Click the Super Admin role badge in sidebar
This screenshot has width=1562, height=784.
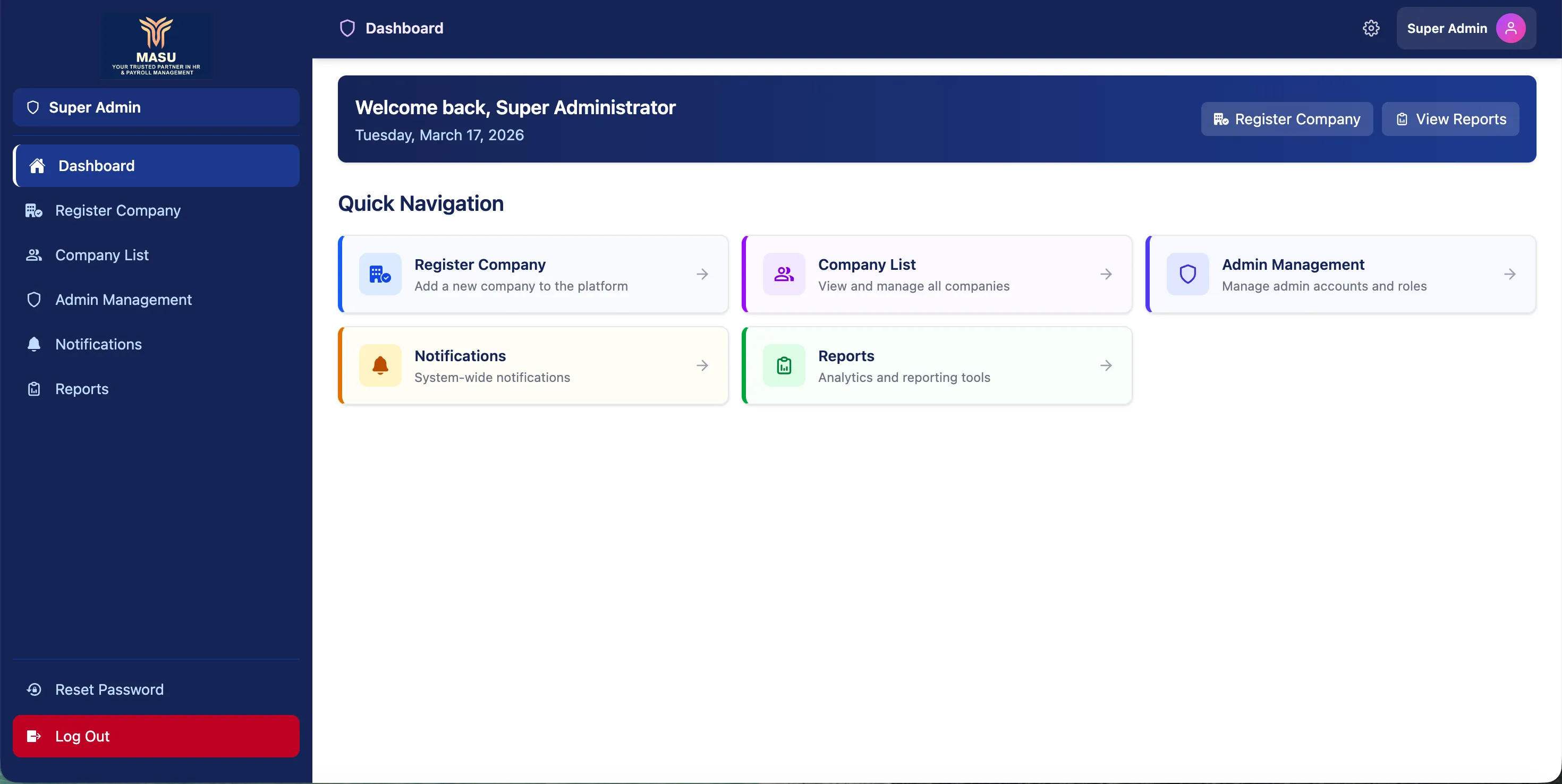tap(156, 107)
